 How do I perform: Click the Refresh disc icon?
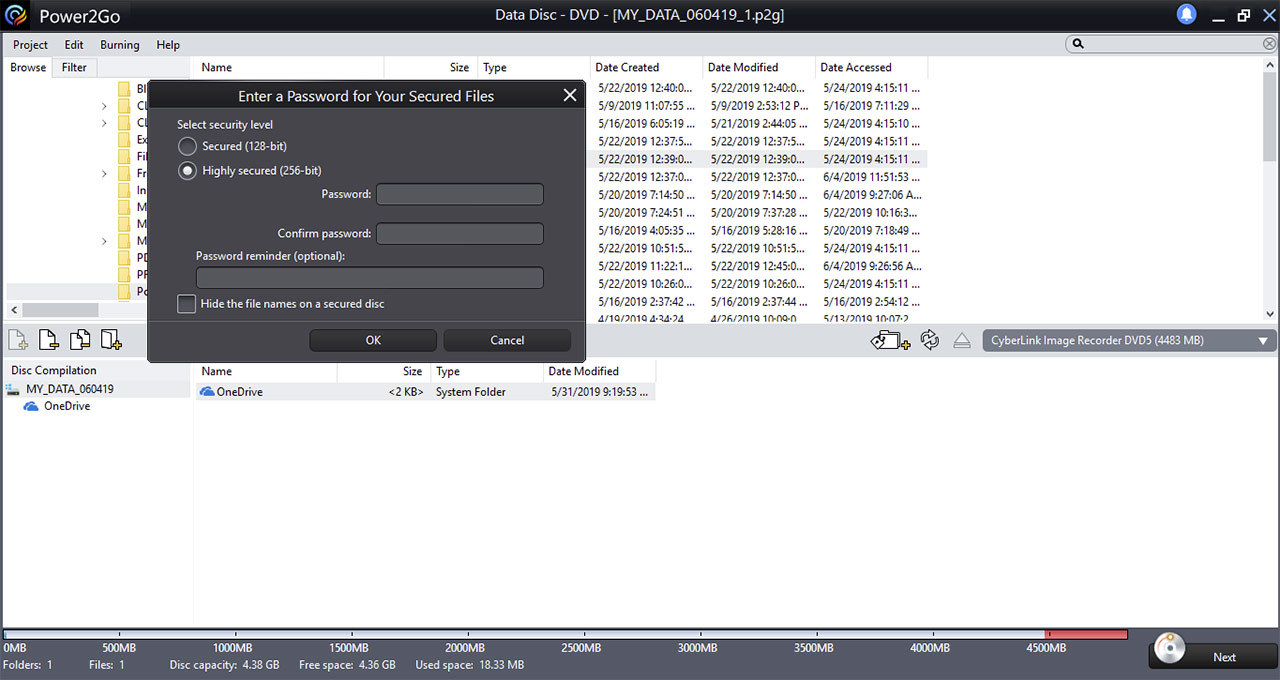(930, 340)
